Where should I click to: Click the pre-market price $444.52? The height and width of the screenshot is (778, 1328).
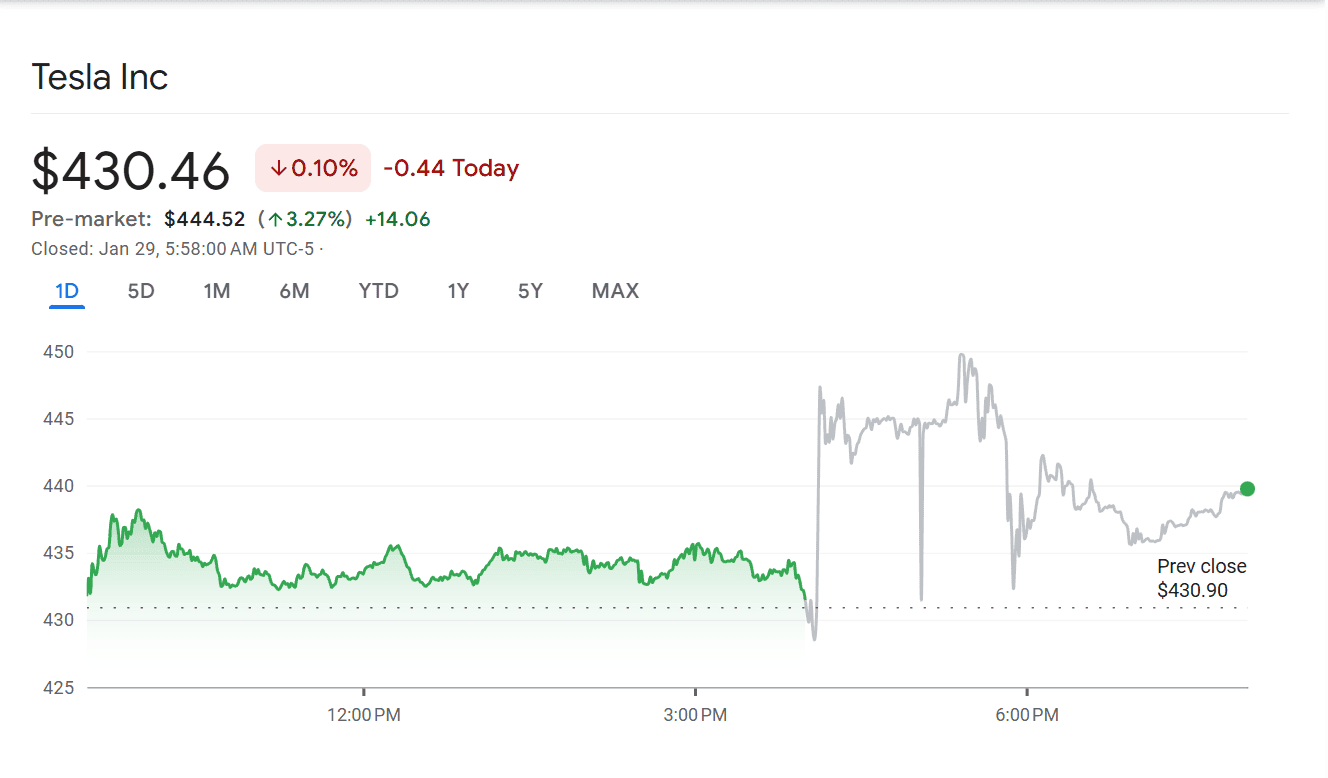[204, 219]
